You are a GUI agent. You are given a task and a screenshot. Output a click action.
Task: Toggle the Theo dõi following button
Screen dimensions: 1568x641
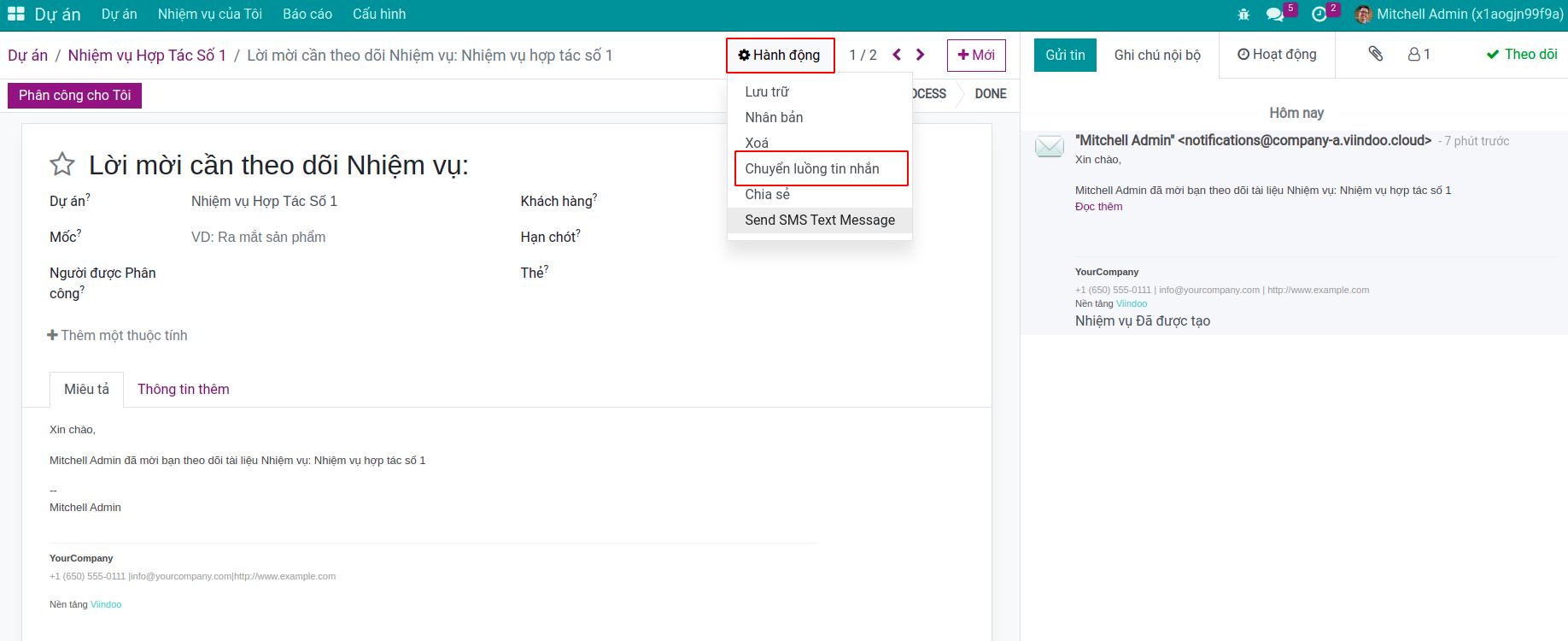pyautogui.click(x=1522, y=54)
